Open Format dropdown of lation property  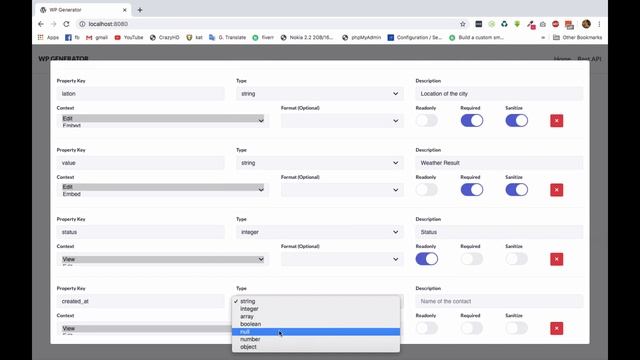(342, 121)
